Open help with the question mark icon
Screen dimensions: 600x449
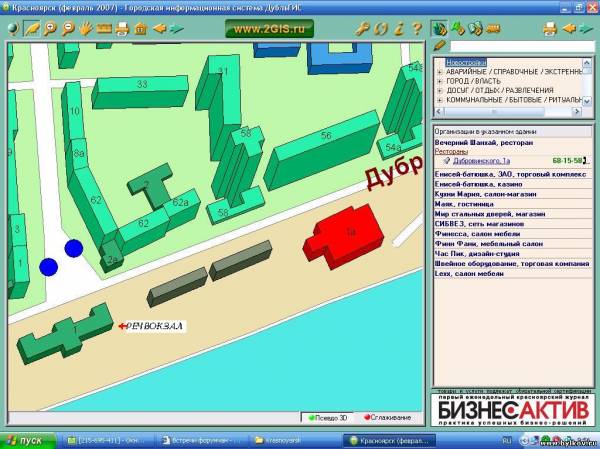tap(417, 29)
